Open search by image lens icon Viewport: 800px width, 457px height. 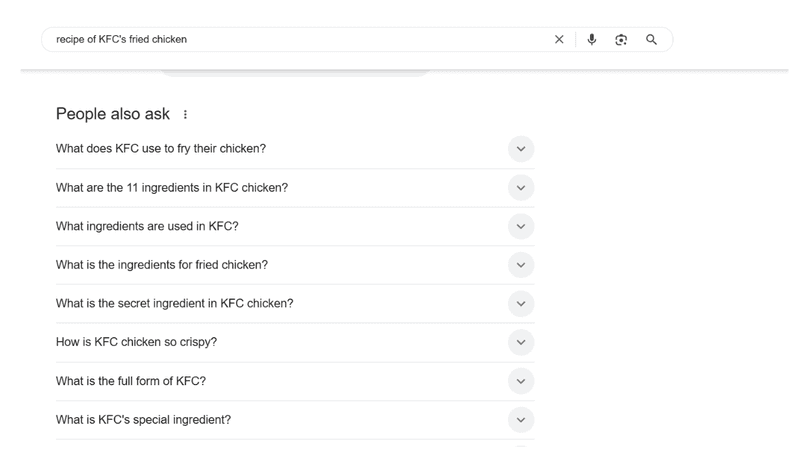click(x=621, y=40)
